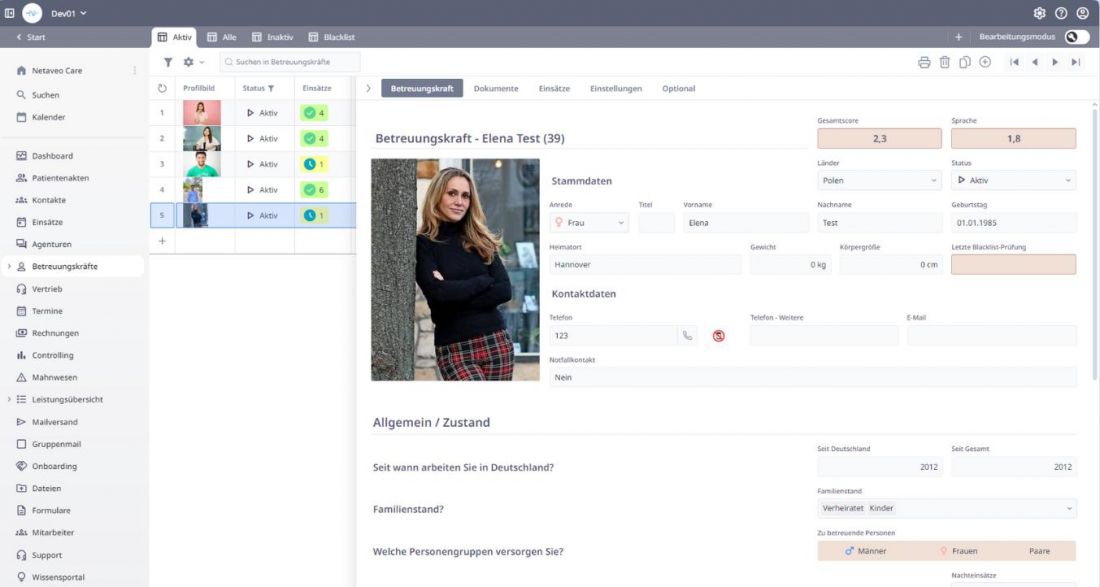Expand the Familienstand dropdown

[946, 509]
